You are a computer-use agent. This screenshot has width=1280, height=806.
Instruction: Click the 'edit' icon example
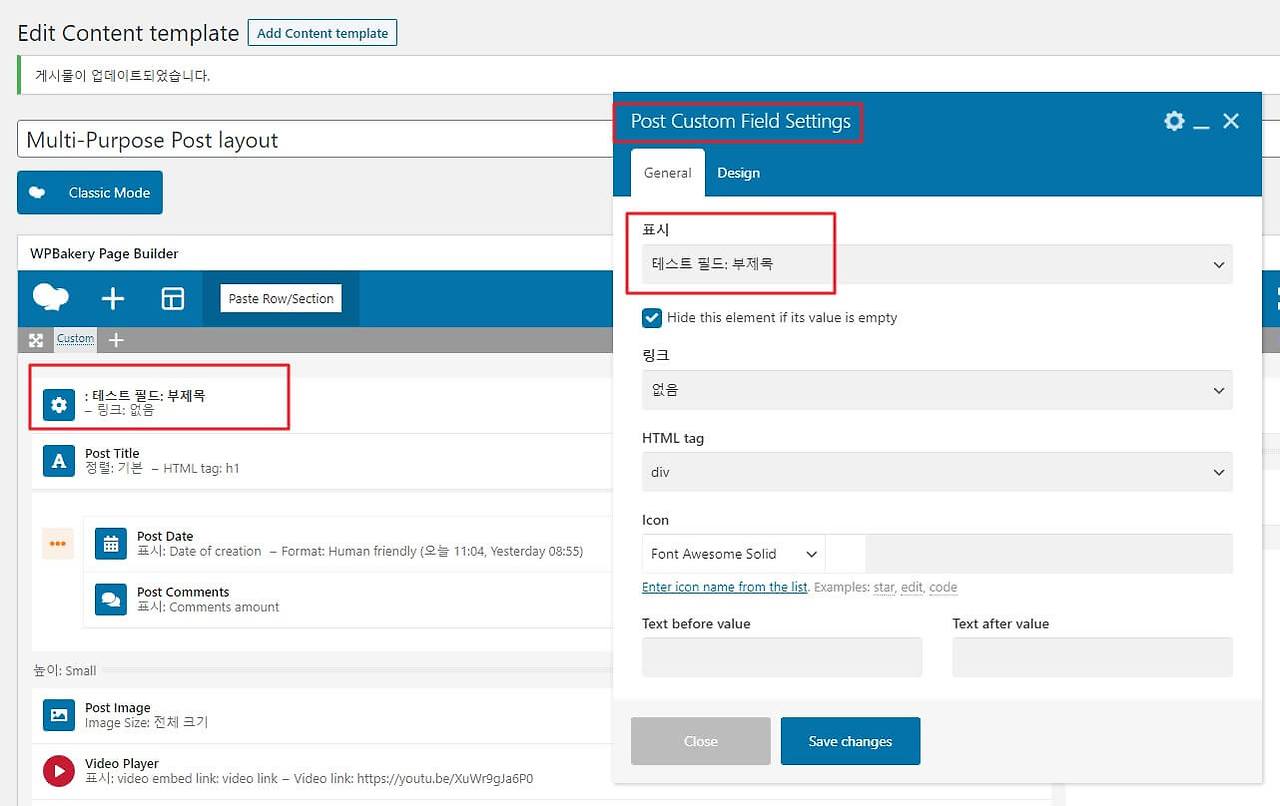click(912, 587)
